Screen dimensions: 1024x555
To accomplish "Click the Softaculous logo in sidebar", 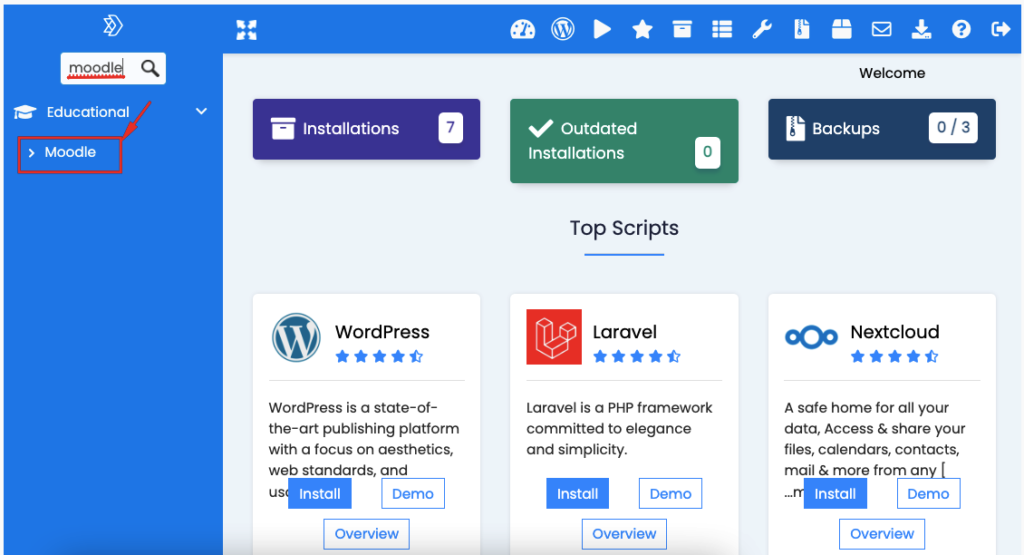I will point(112,25).
